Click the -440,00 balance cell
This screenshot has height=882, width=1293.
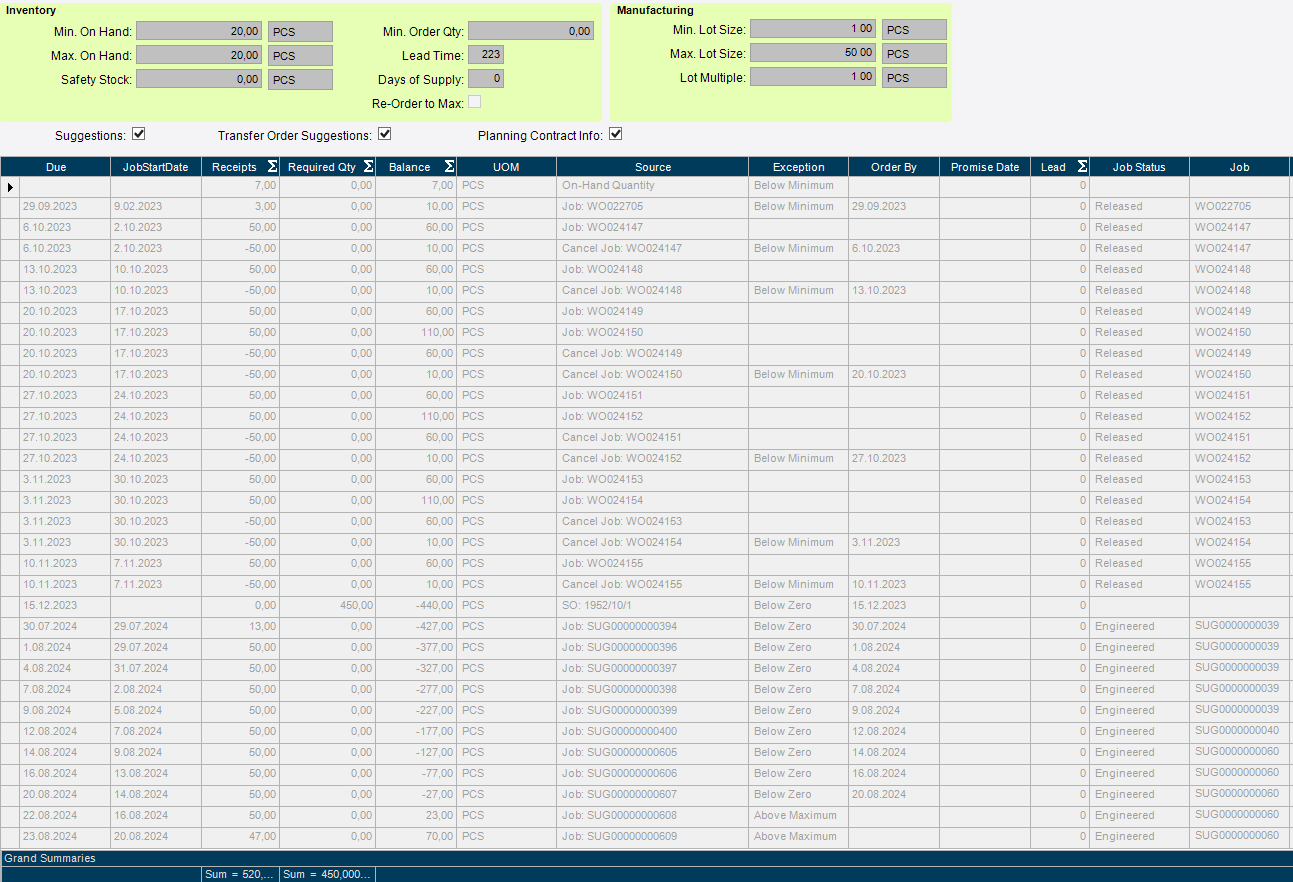(x=416, y=606)
